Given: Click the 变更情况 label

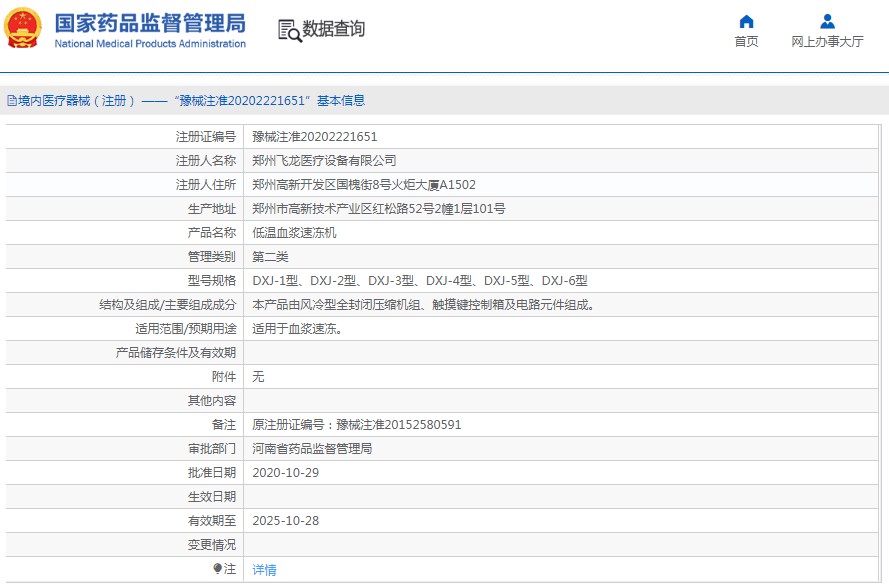Looking at the screenshot, I should pos(211,545).
